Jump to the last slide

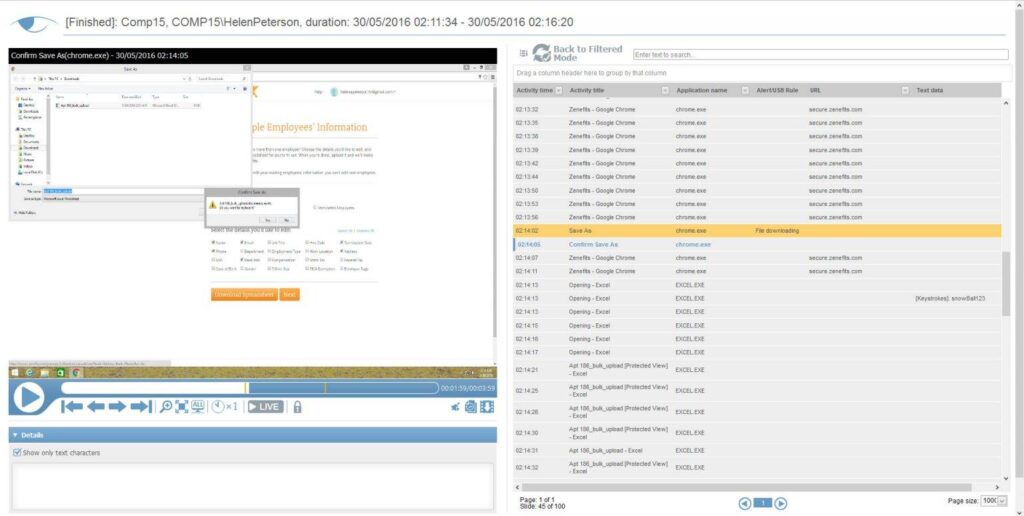(x=141, y=406)
